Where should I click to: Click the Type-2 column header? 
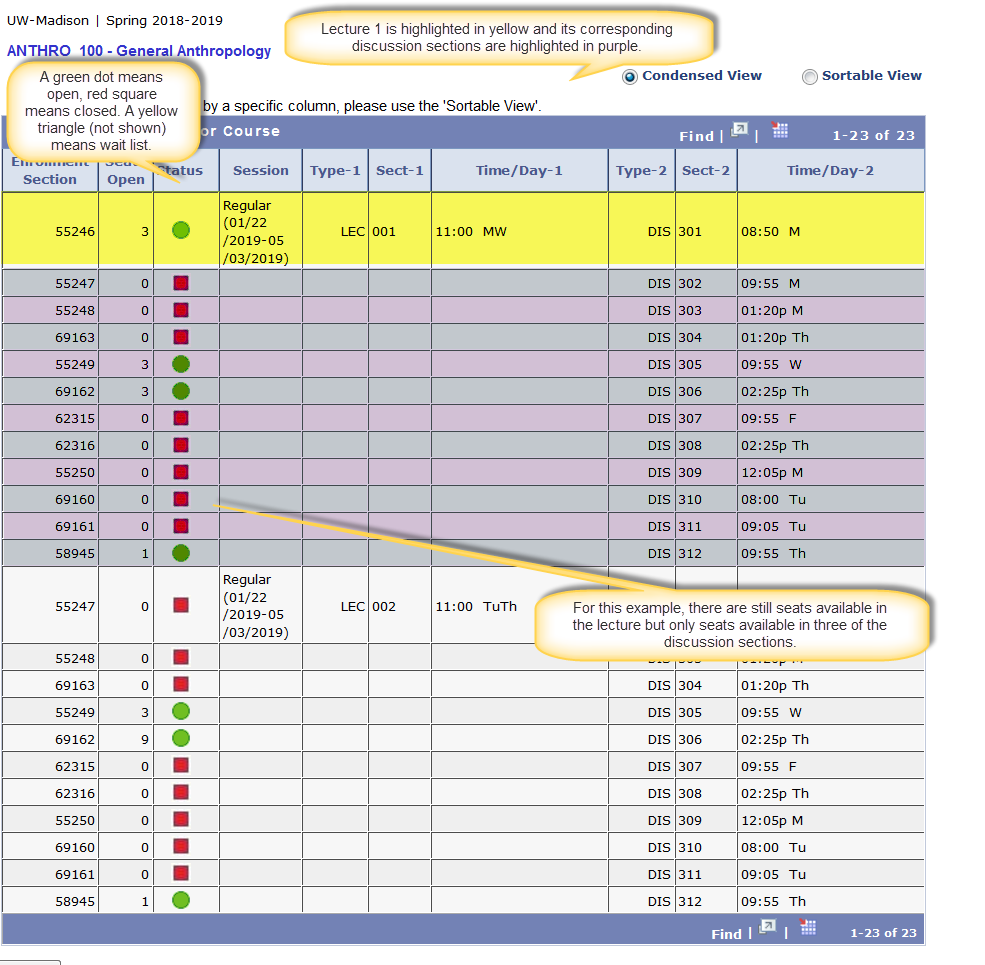(641, 170)
